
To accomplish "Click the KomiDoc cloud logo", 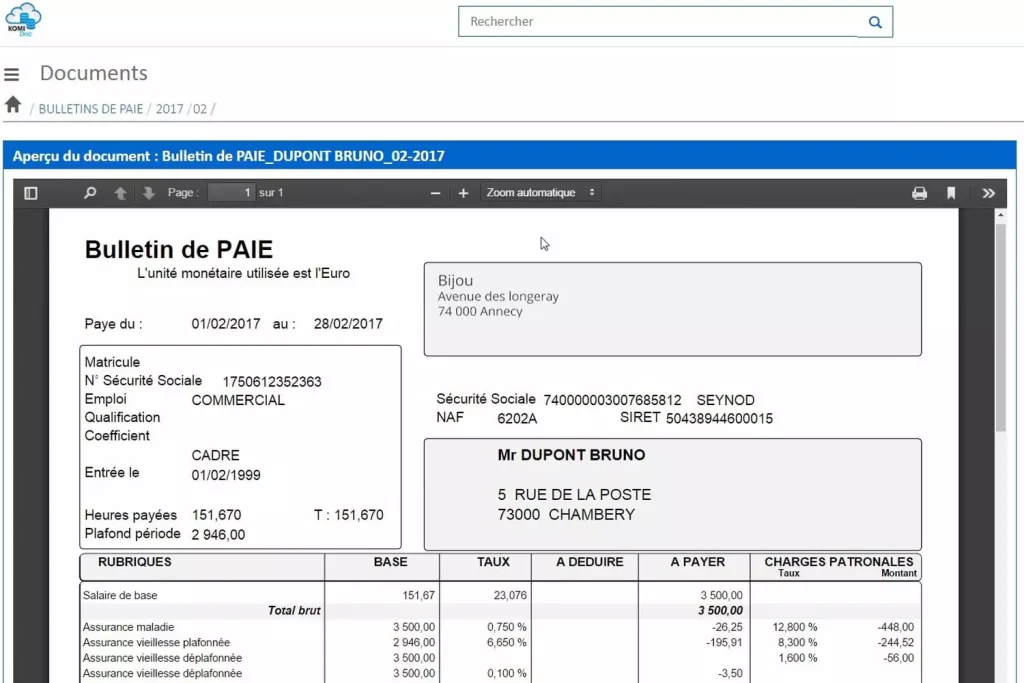I will (23, 20).
